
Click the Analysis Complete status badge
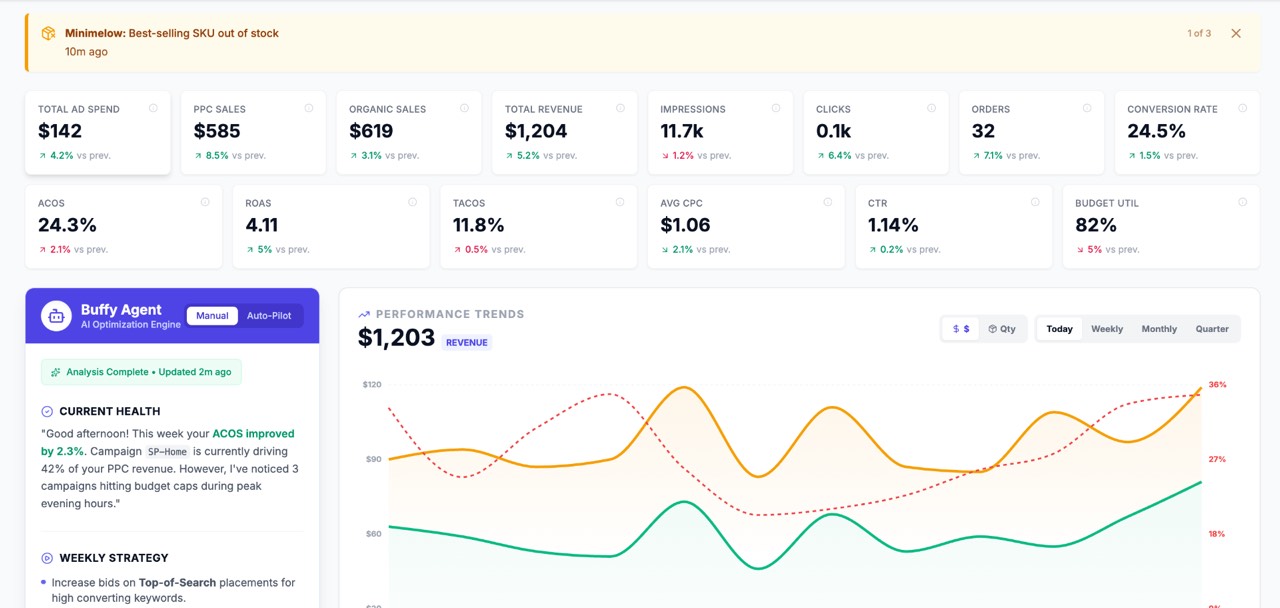(x=140, y=371)
